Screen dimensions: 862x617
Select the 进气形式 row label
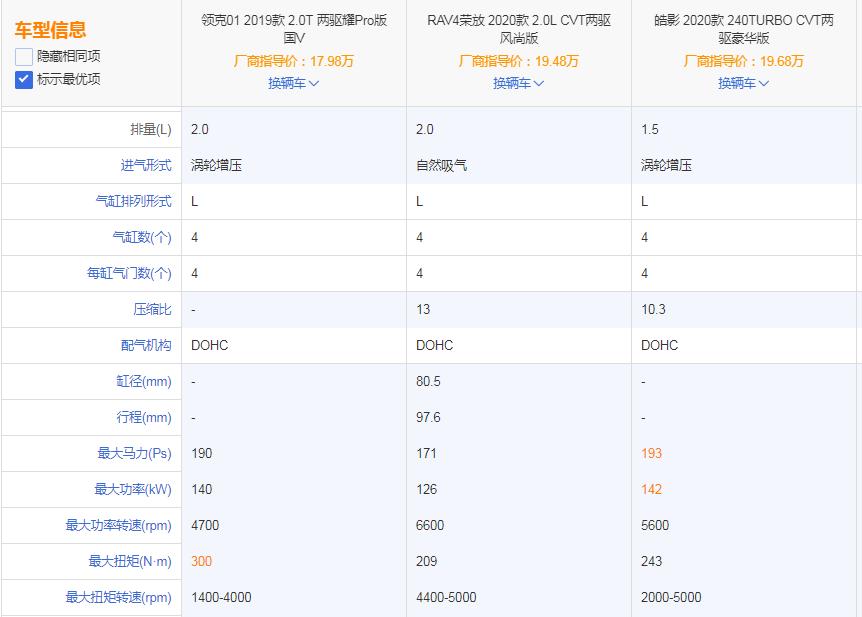pos(146,165)
